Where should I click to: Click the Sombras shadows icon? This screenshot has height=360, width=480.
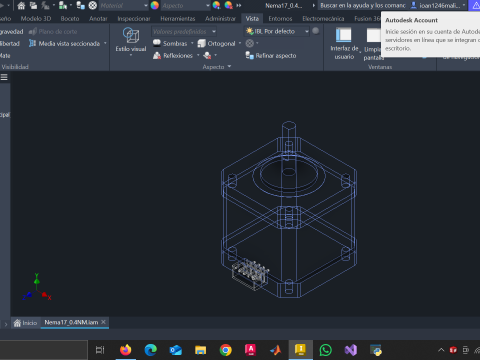[157, 43]
